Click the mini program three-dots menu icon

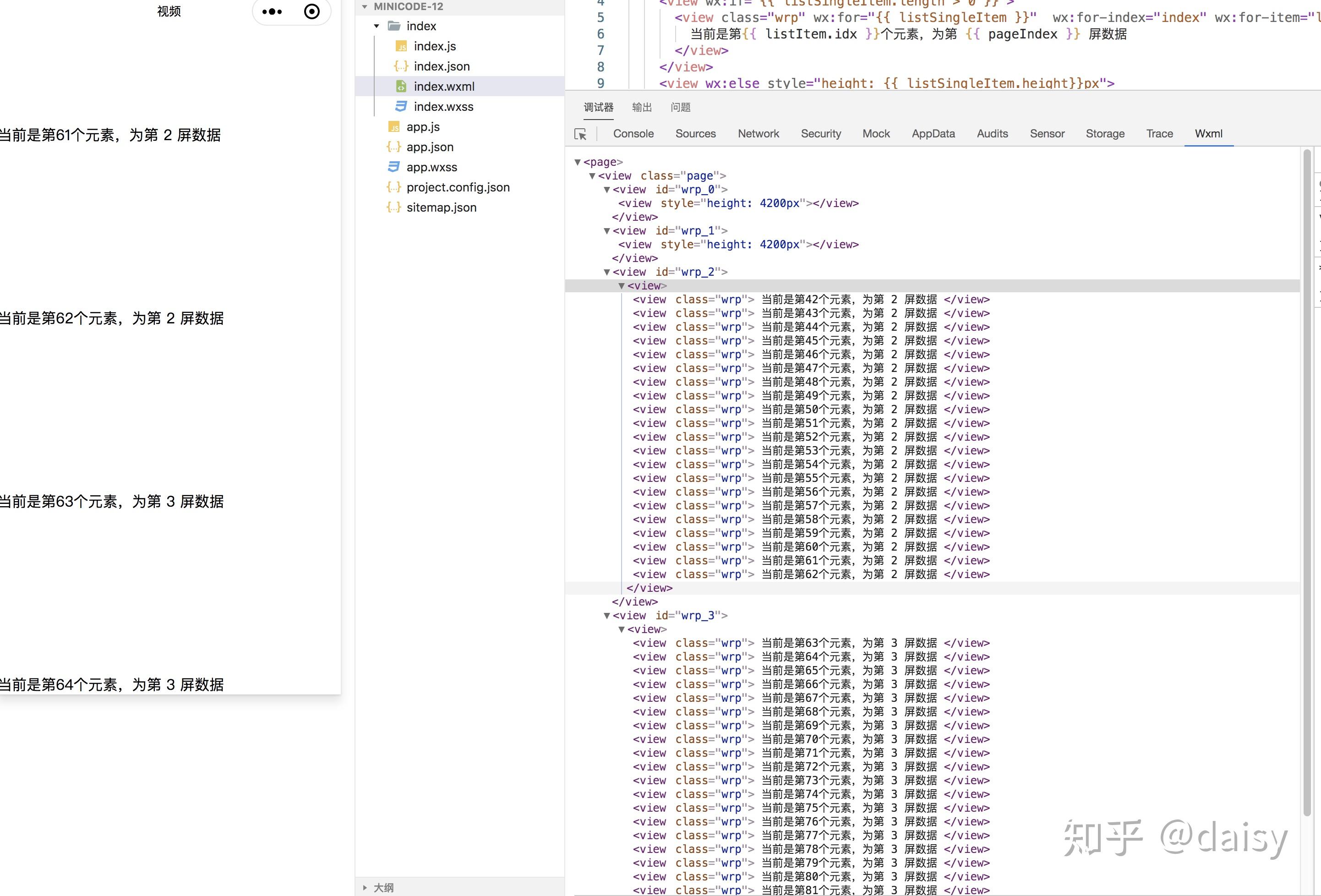click(272, 11)
